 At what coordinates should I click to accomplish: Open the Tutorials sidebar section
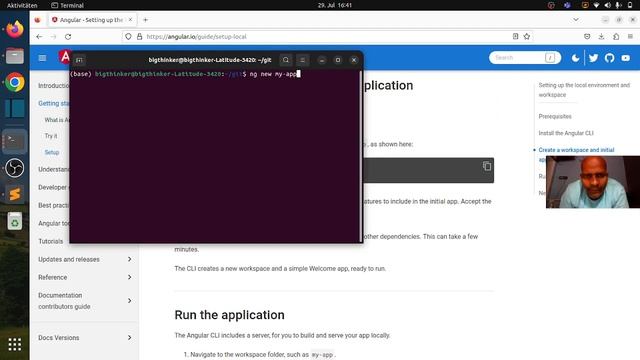coord(51,241)
